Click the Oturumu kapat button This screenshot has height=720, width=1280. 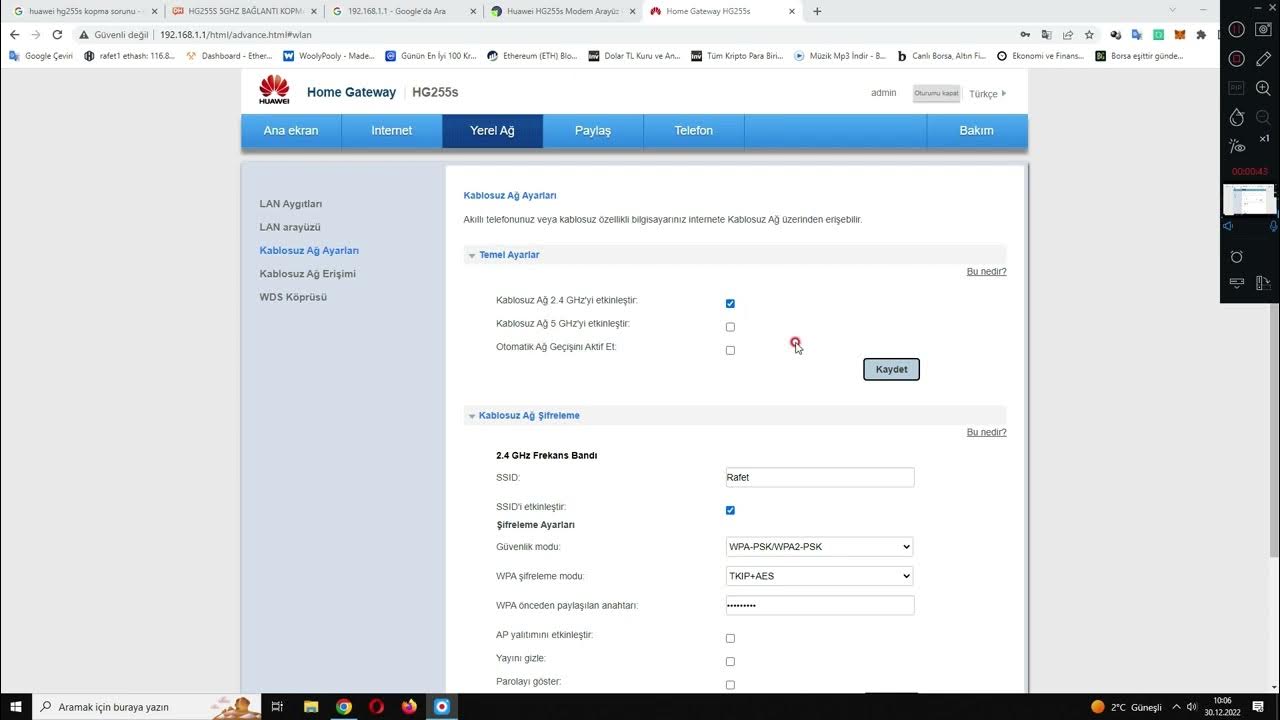[x=936, y=93]
